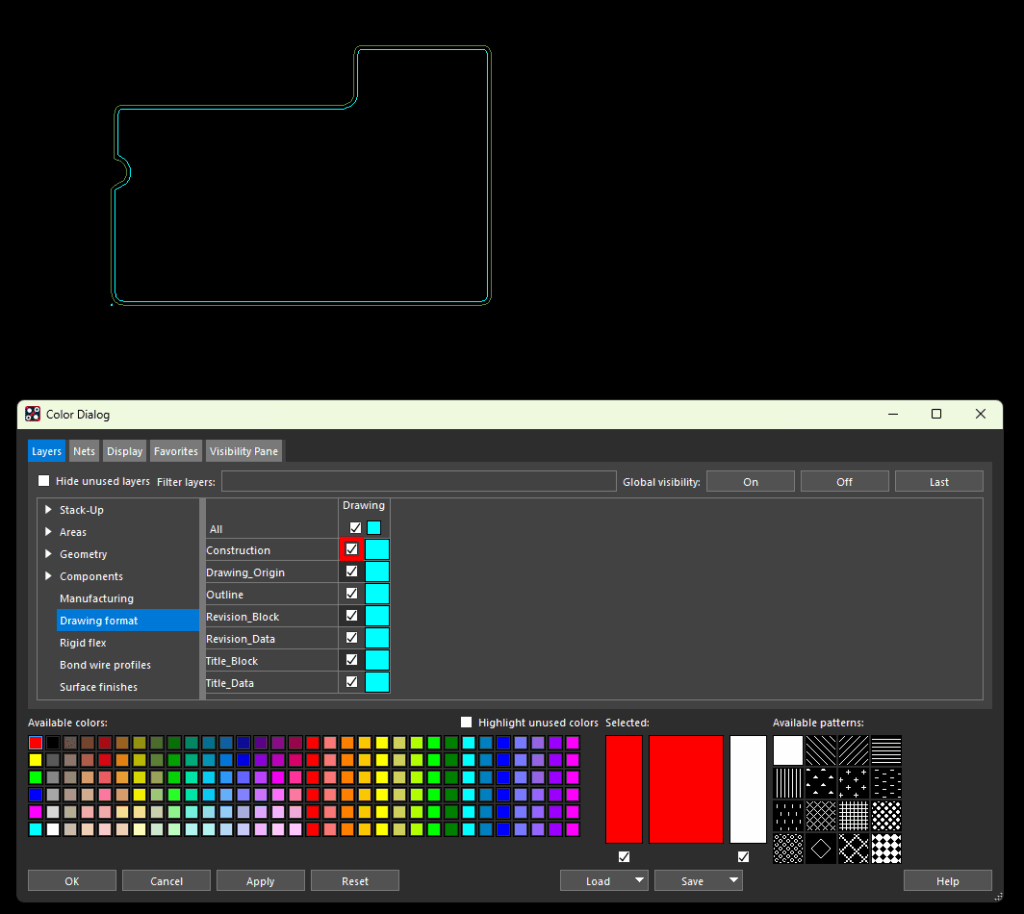Turn Global visibility Off
This screenshot has width=1024, height=914.
click(x=844, y=482)
